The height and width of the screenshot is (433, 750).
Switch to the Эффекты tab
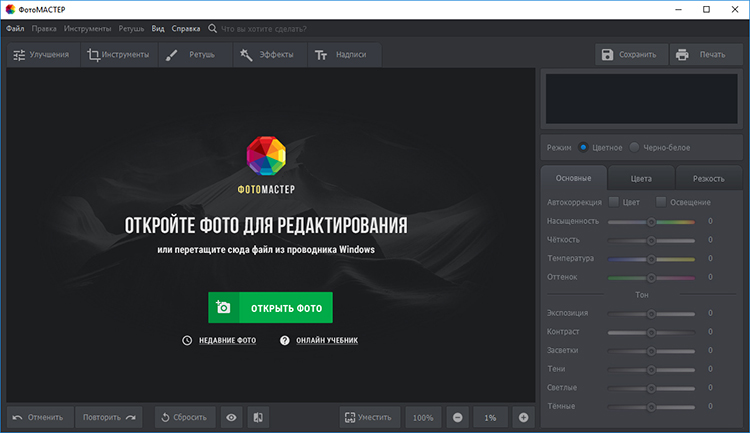click(269, 55)
